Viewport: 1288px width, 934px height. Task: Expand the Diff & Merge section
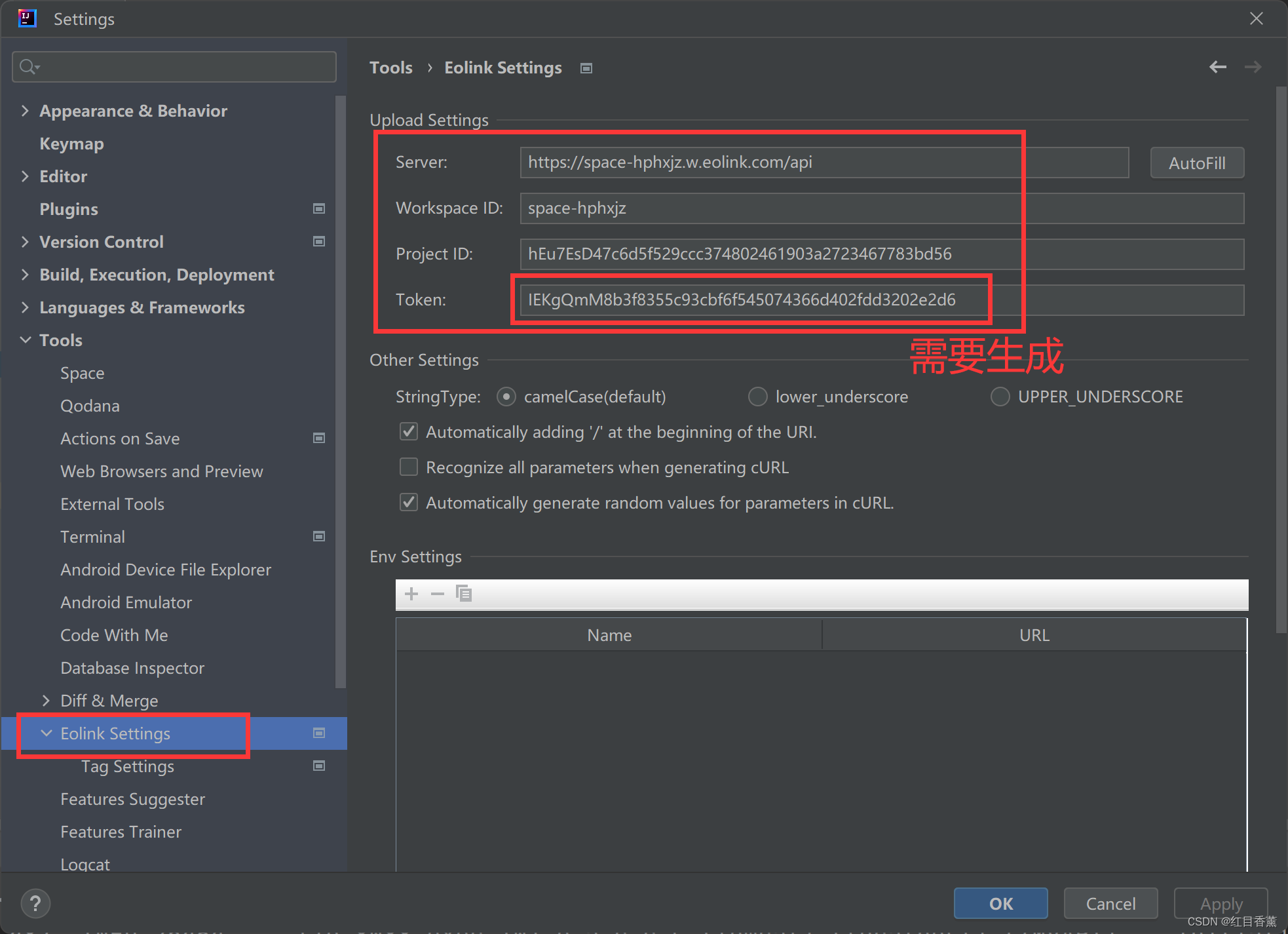[46, 700]
